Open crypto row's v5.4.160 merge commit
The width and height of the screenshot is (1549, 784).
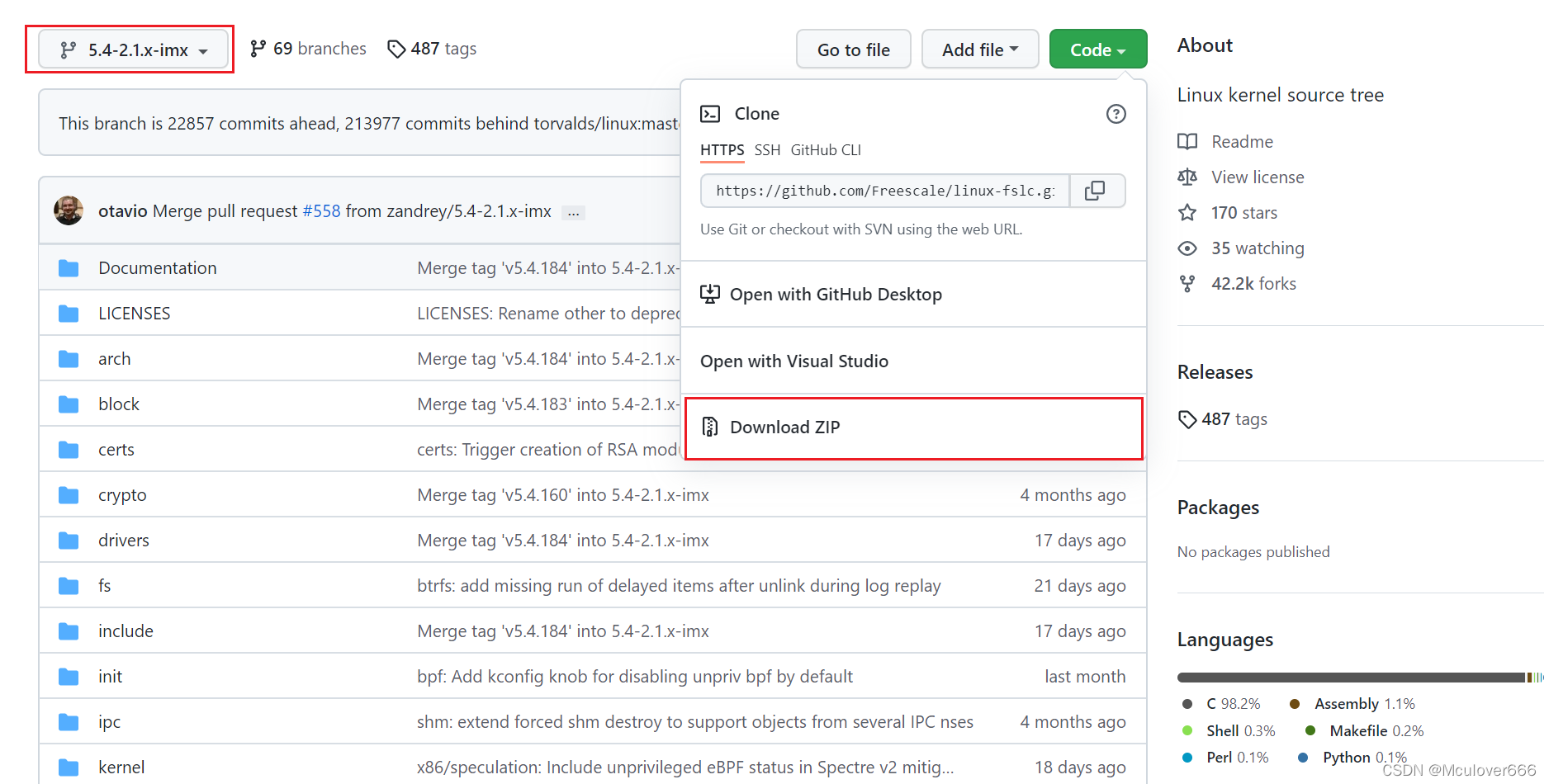(x=563, y=495)
